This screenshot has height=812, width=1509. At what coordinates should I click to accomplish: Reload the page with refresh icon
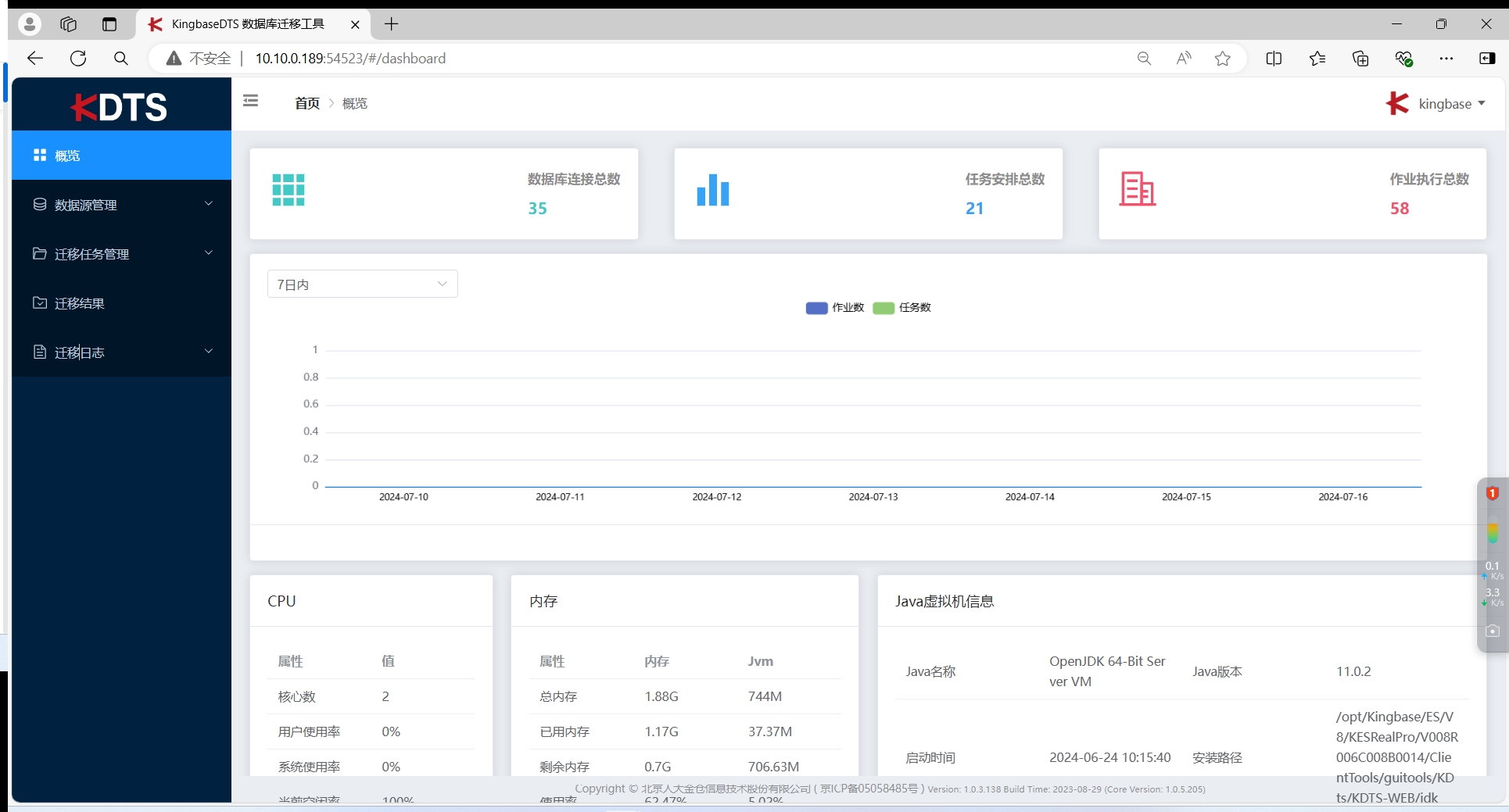78,59
